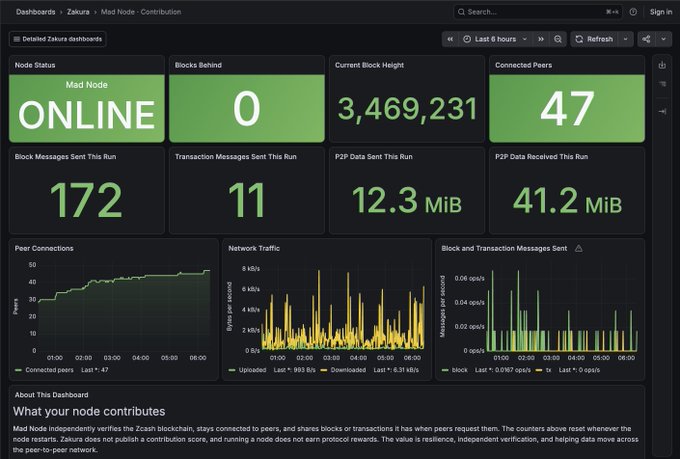Open the outline icon in right sidebar
680x459 pixels.
(662, 84)
